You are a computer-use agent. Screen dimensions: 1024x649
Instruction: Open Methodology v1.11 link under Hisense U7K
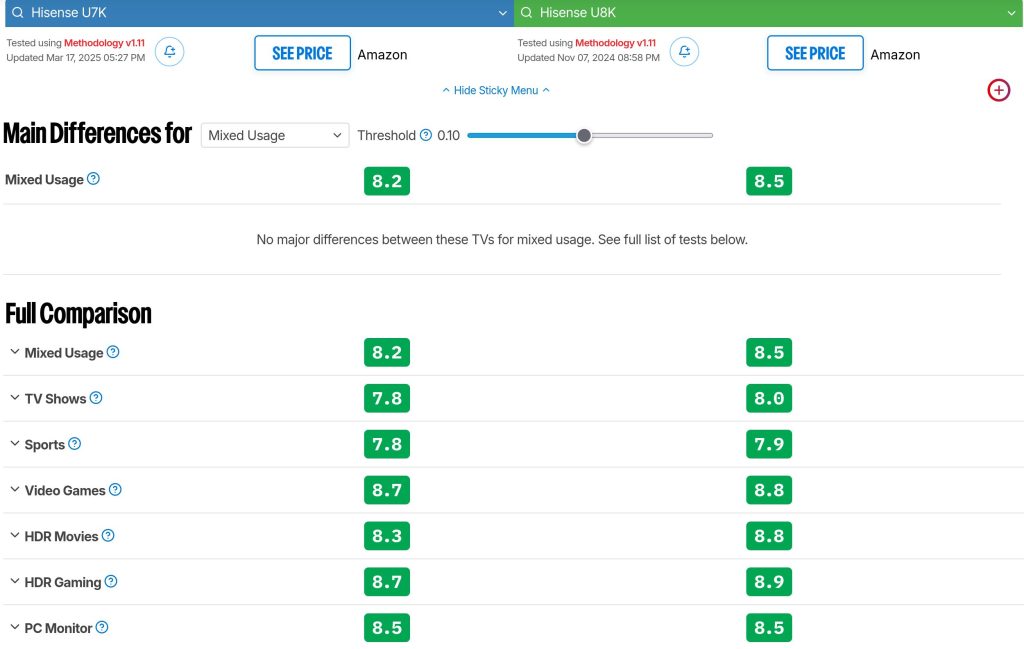(104, 43)
